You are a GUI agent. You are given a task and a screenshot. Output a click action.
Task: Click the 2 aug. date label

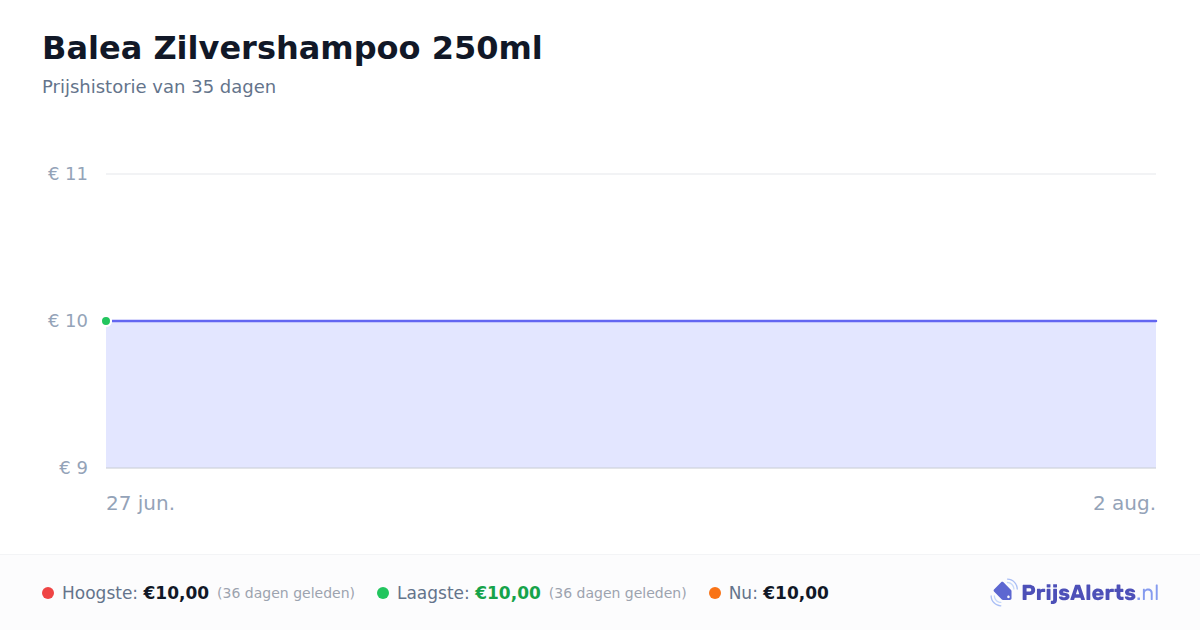(1124, 503)
